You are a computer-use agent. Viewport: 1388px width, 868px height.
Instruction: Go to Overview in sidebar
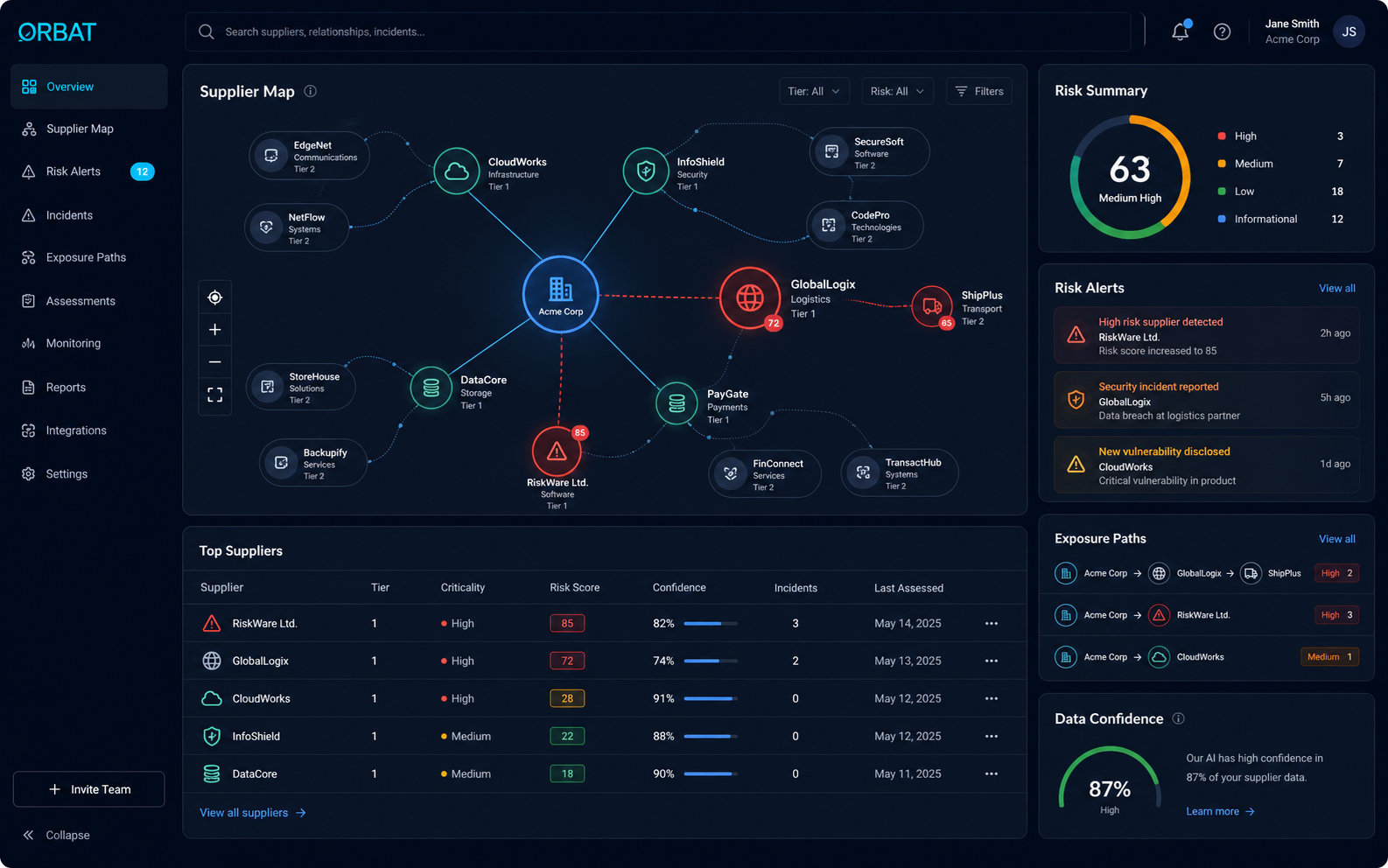[x=89, y=87]
